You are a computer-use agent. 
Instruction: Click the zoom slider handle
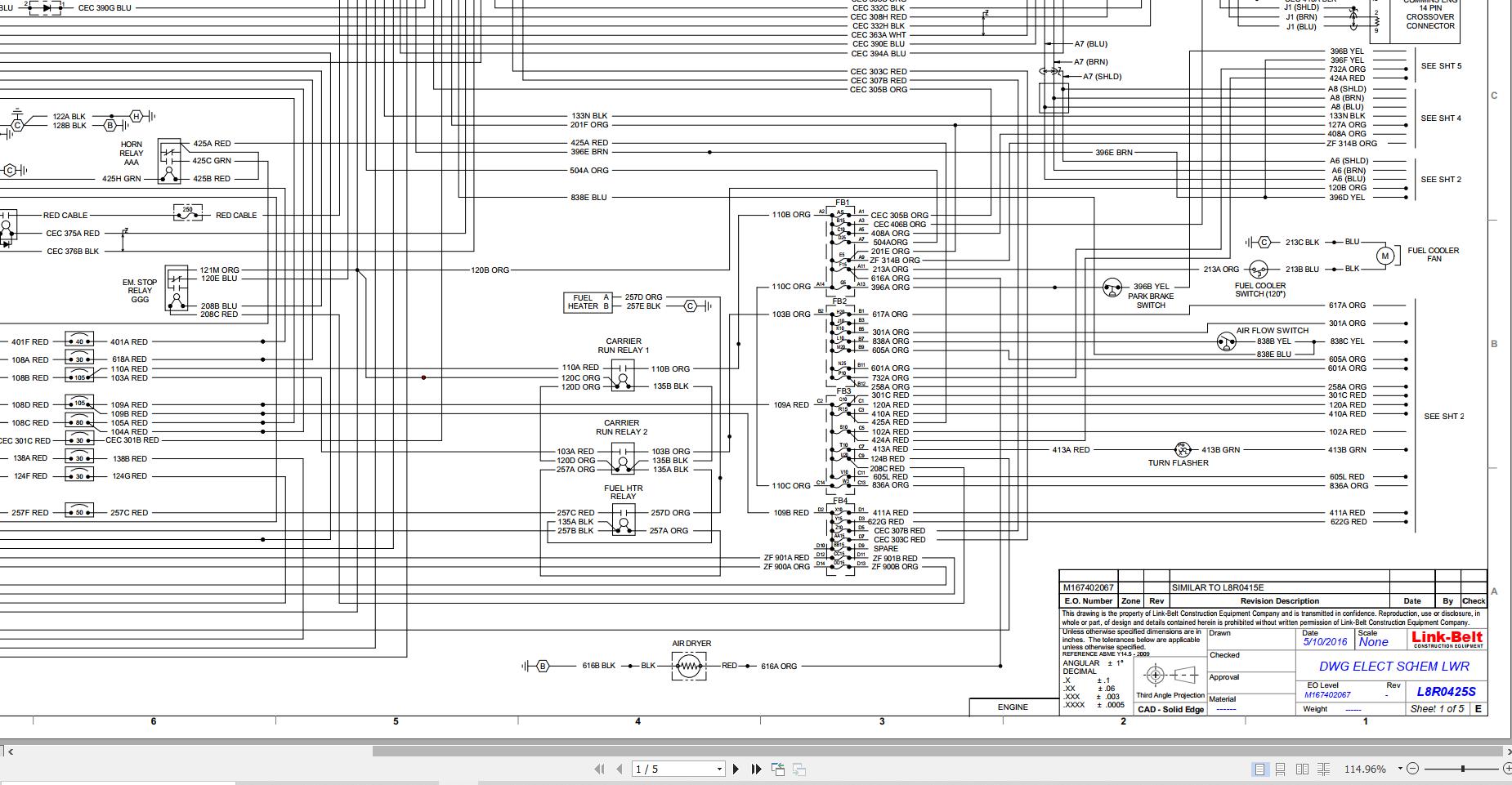(x=1462, y=768)
